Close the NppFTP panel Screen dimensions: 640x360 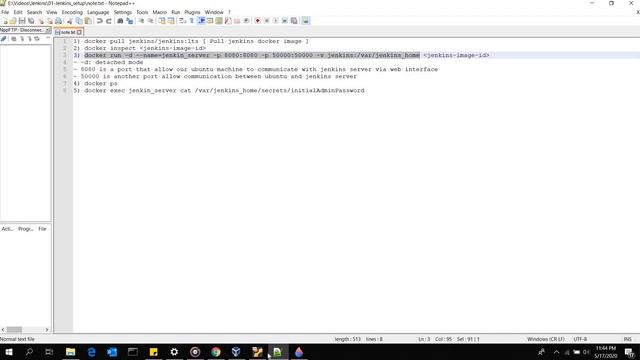(x=48, y=30)
